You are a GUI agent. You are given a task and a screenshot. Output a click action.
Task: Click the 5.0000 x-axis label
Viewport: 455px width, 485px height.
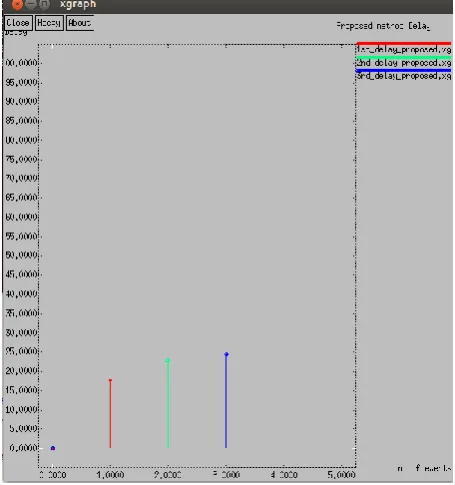(341, 475)
